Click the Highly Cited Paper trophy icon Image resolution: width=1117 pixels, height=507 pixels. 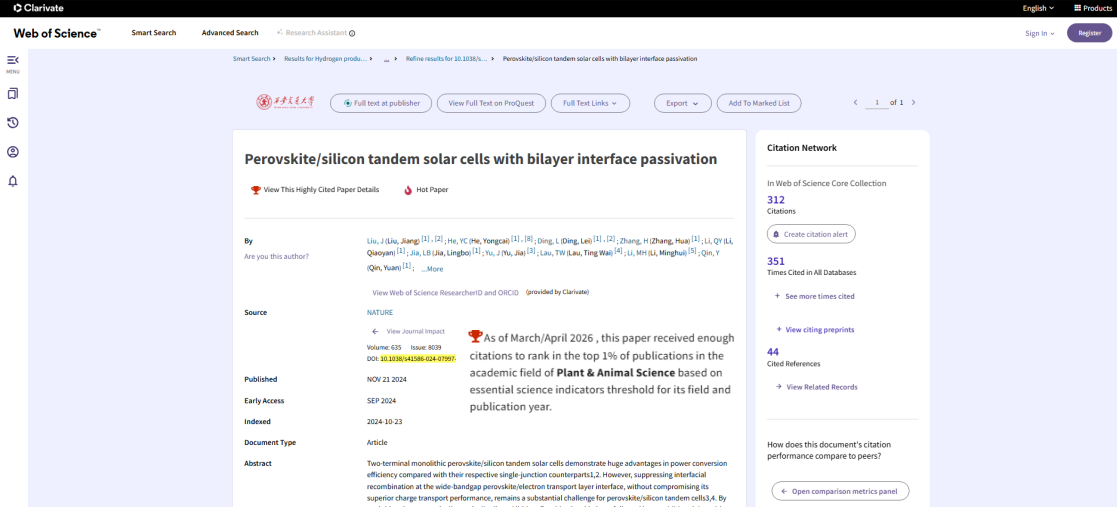[x=256, y=190]
